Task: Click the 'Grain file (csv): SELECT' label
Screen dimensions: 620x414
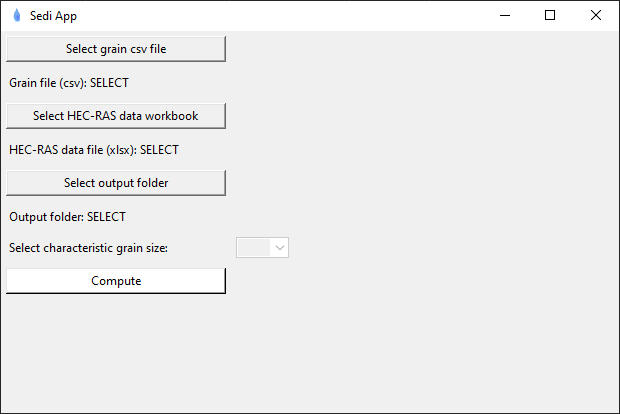Action: tap(69, 83)
